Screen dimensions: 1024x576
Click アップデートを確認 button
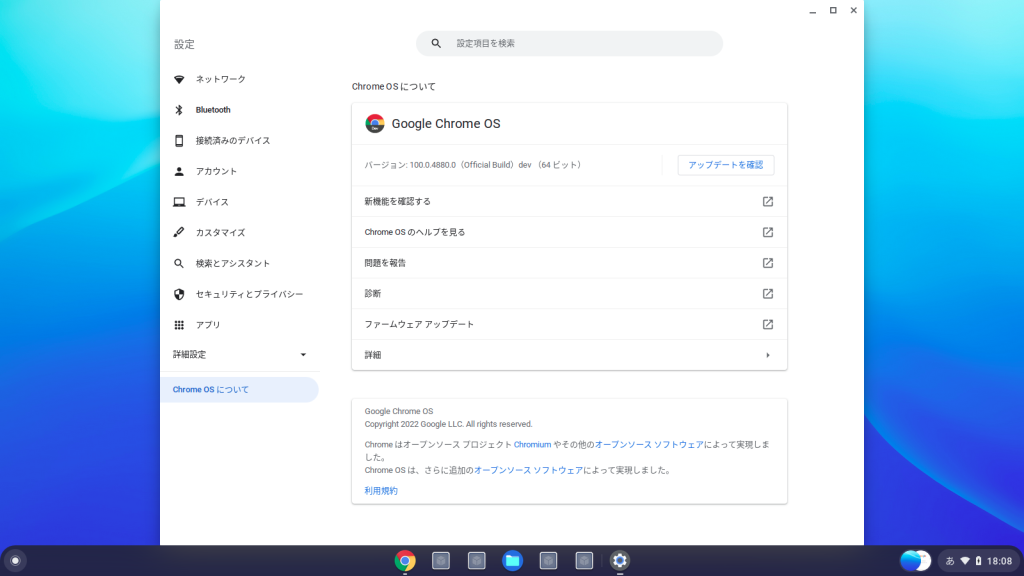click(726, 165)
